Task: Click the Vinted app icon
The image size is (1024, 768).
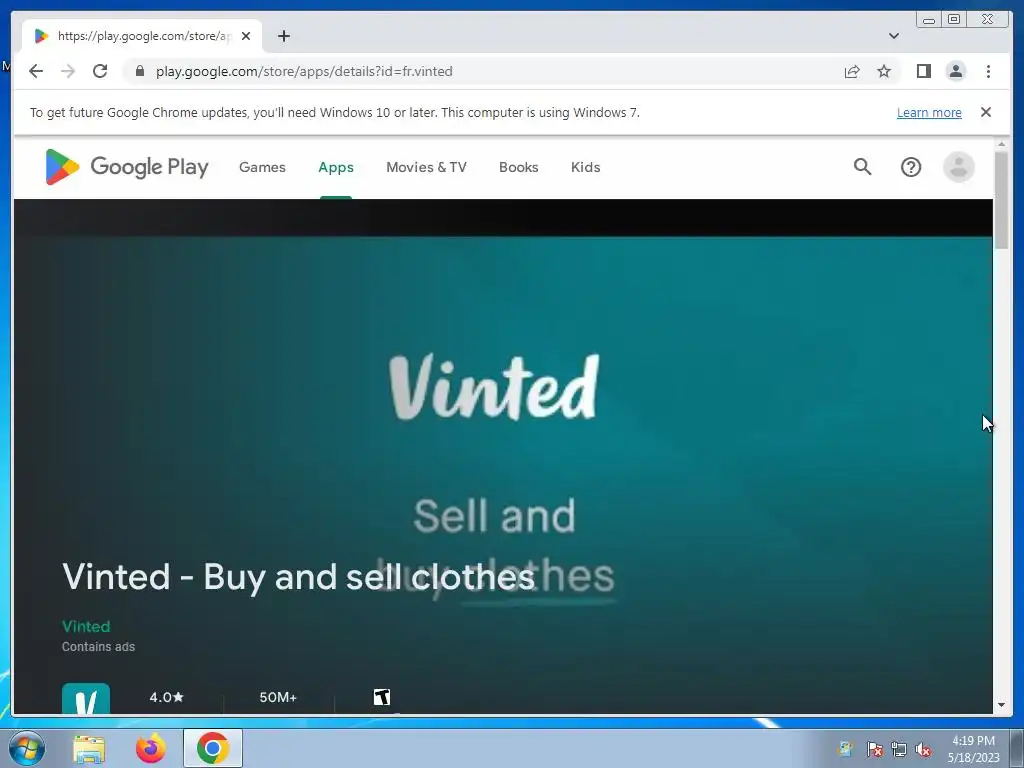Action: [86, 698]
